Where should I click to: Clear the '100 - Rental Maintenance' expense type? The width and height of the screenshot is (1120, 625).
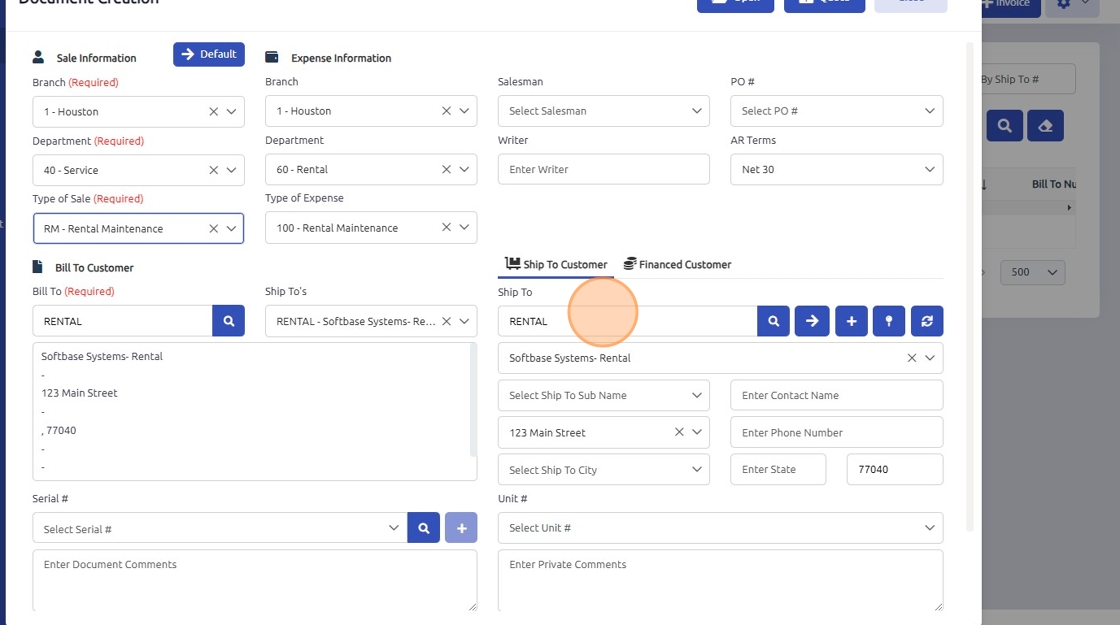click(446, 227)
